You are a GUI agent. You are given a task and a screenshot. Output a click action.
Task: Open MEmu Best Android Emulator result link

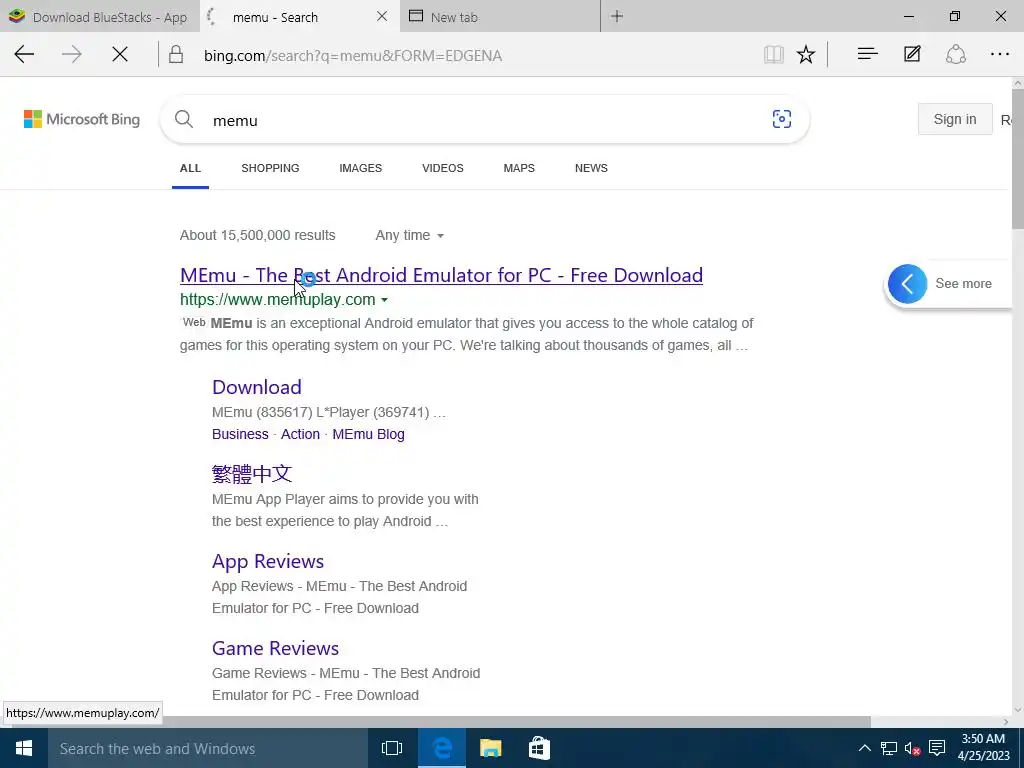tap(441, 275)
